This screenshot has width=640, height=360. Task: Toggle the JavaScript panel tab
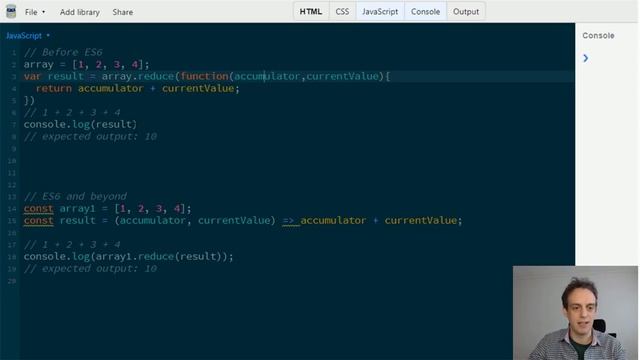pos(380,11)
